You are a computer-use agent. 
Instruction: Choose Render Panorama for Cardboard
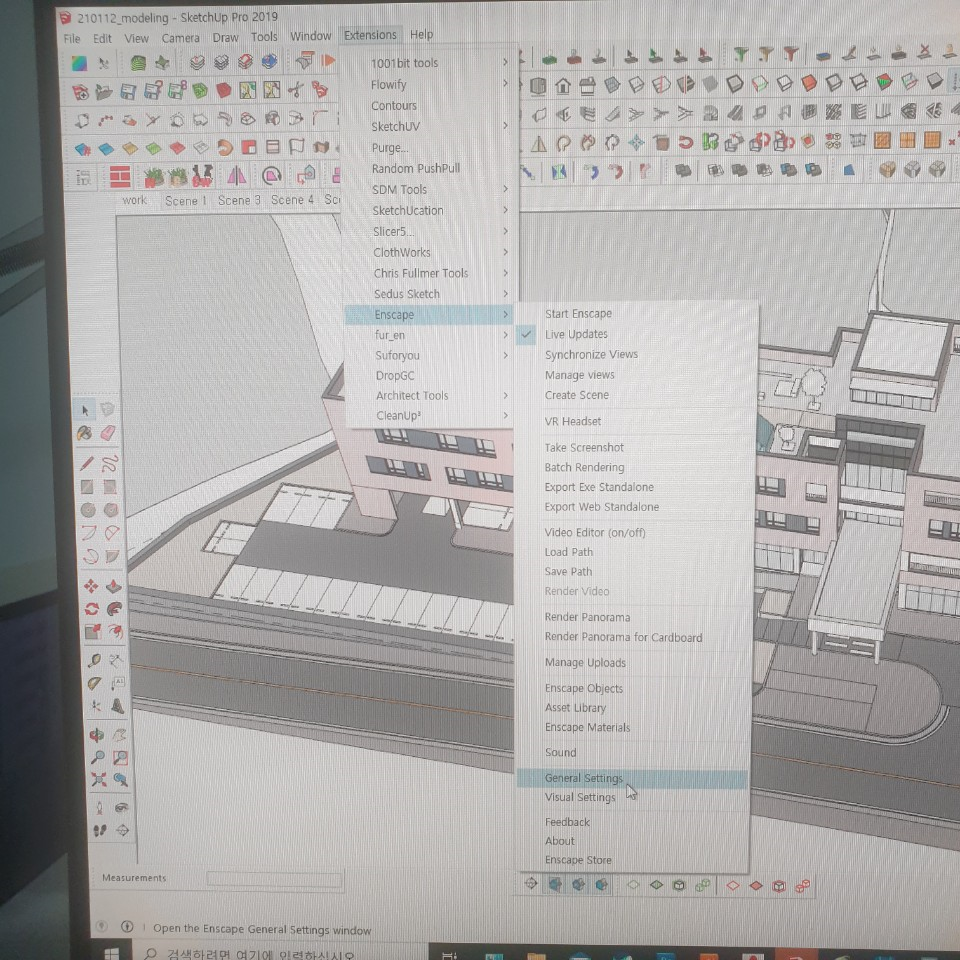623,637
